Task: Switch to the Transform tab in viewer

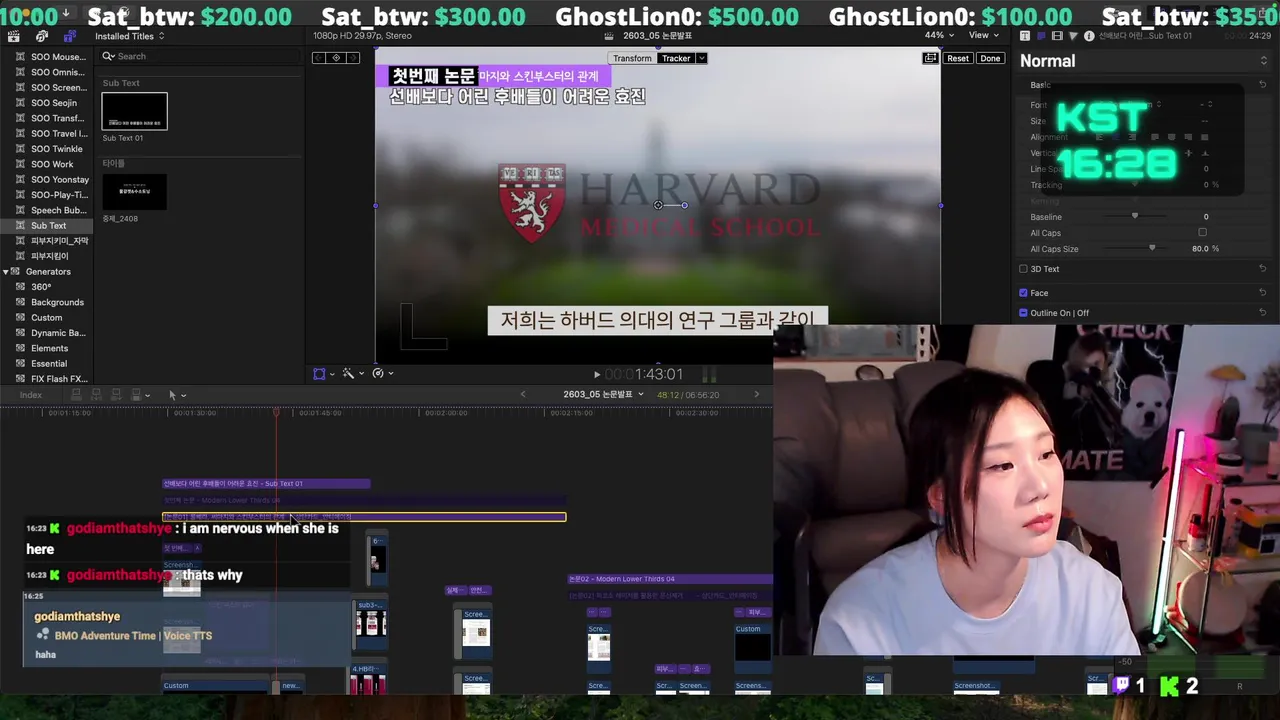Action: pyautogui.click(x=632, y=58)
